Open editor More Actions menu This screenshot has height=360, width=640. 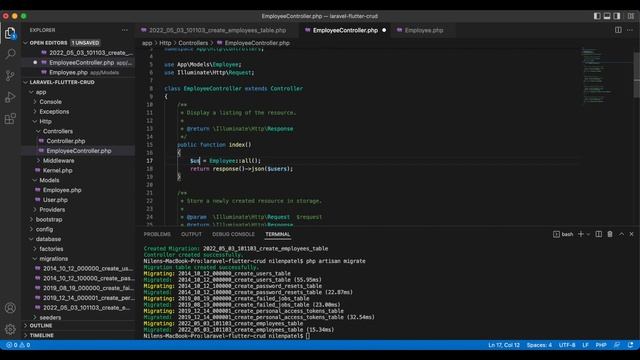630,30
